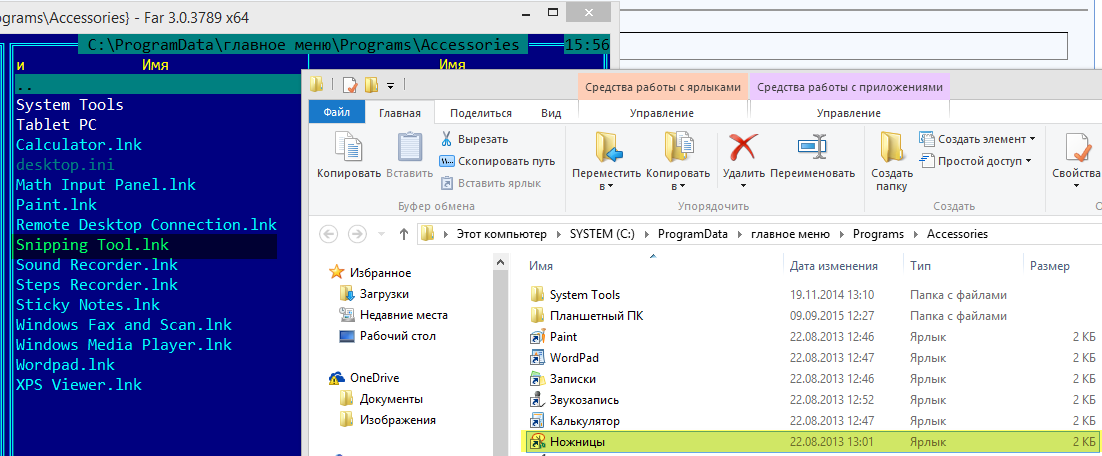This screenshot has height=456, width=1102.
Task: Click Вставить ярлык in ribbon
Action: tap(491, 183)
